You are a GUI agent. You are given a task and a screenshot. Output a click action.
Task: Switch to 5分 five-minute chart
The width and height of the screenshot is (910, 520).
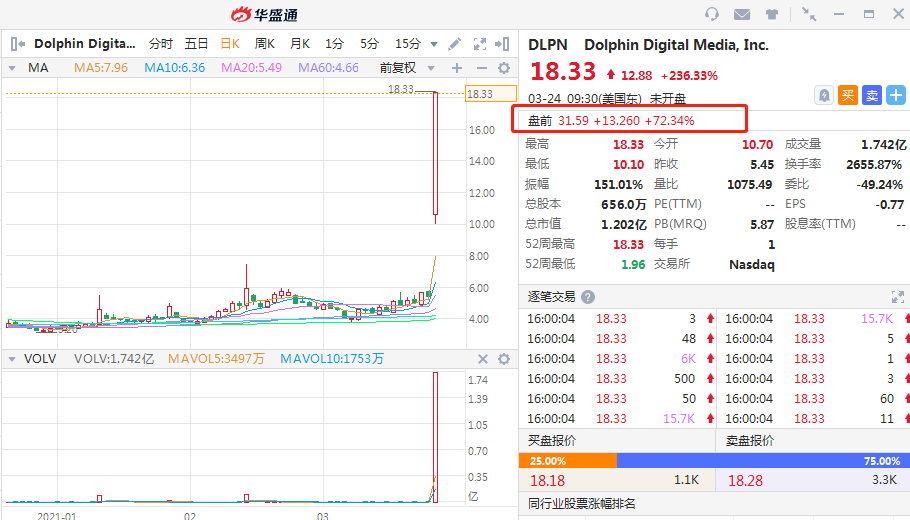coord(369,44)
